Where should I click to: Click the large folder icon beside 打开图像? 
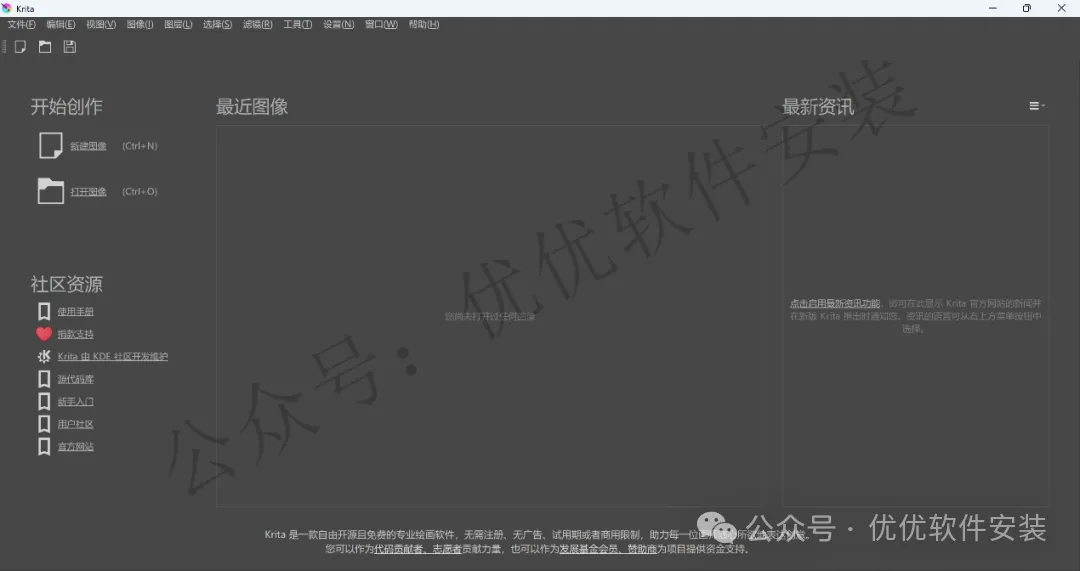tap(50, 191)
